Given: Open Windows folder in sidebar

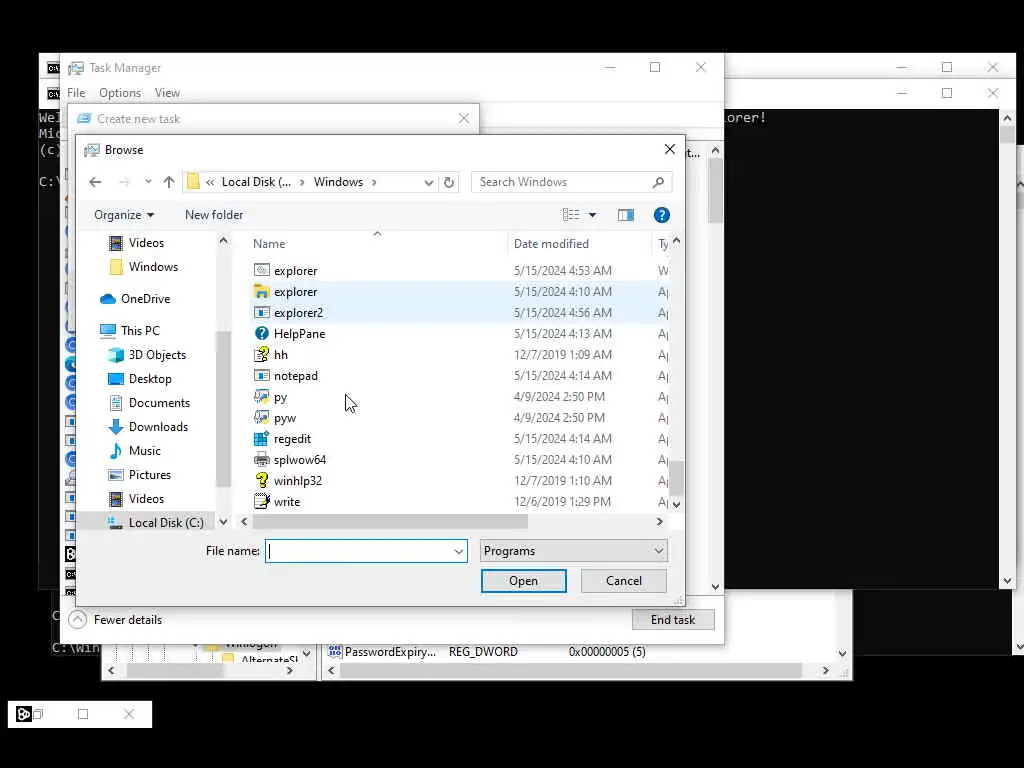Looking at the screenshot, I should 153,266.
